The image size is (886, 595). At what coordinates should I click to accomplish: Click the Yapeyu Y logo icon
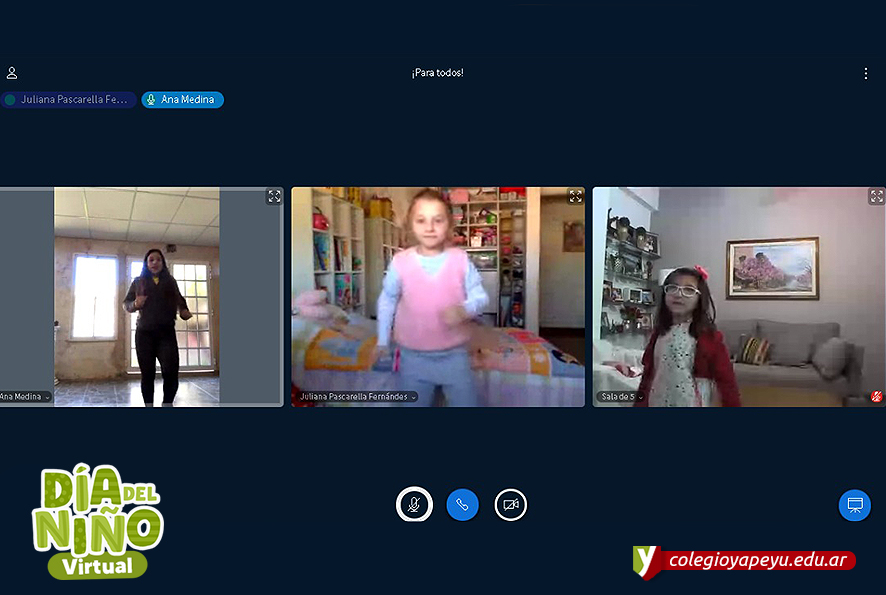tap(647, 561)
